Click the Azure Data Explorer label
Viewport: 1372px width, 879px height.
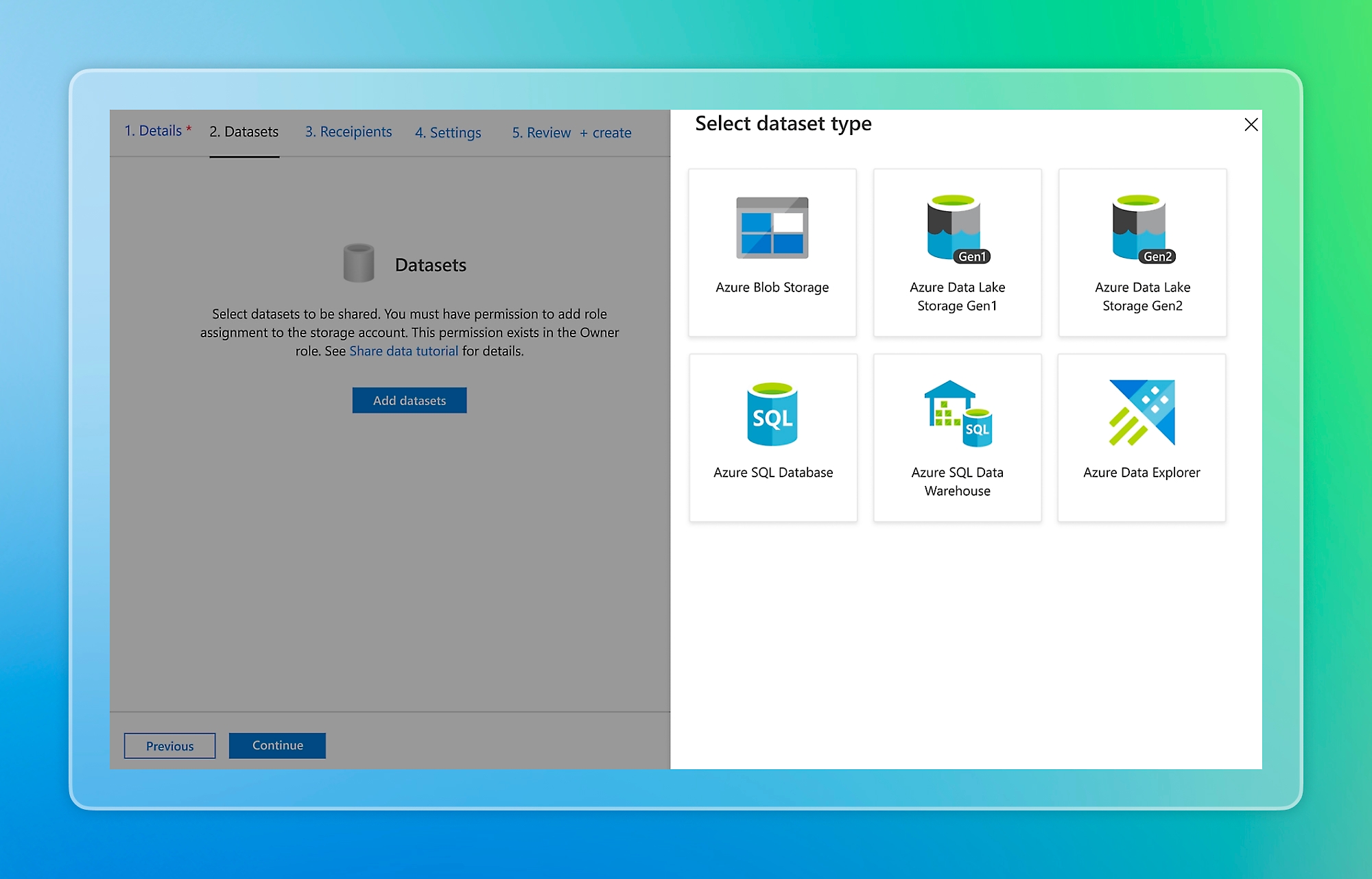[1142, 472]
